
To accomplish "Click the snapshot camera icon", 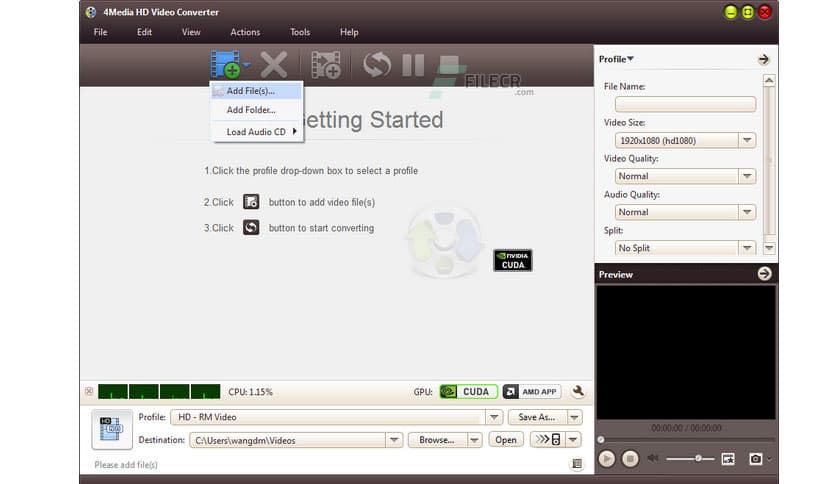I will 755,458.
